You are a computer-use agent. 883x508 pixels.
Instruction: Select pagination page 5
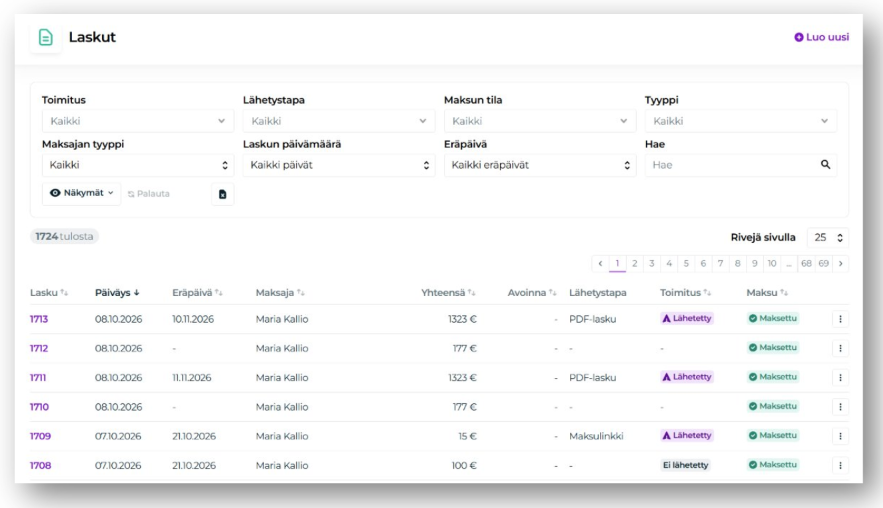tap(686, 264)
